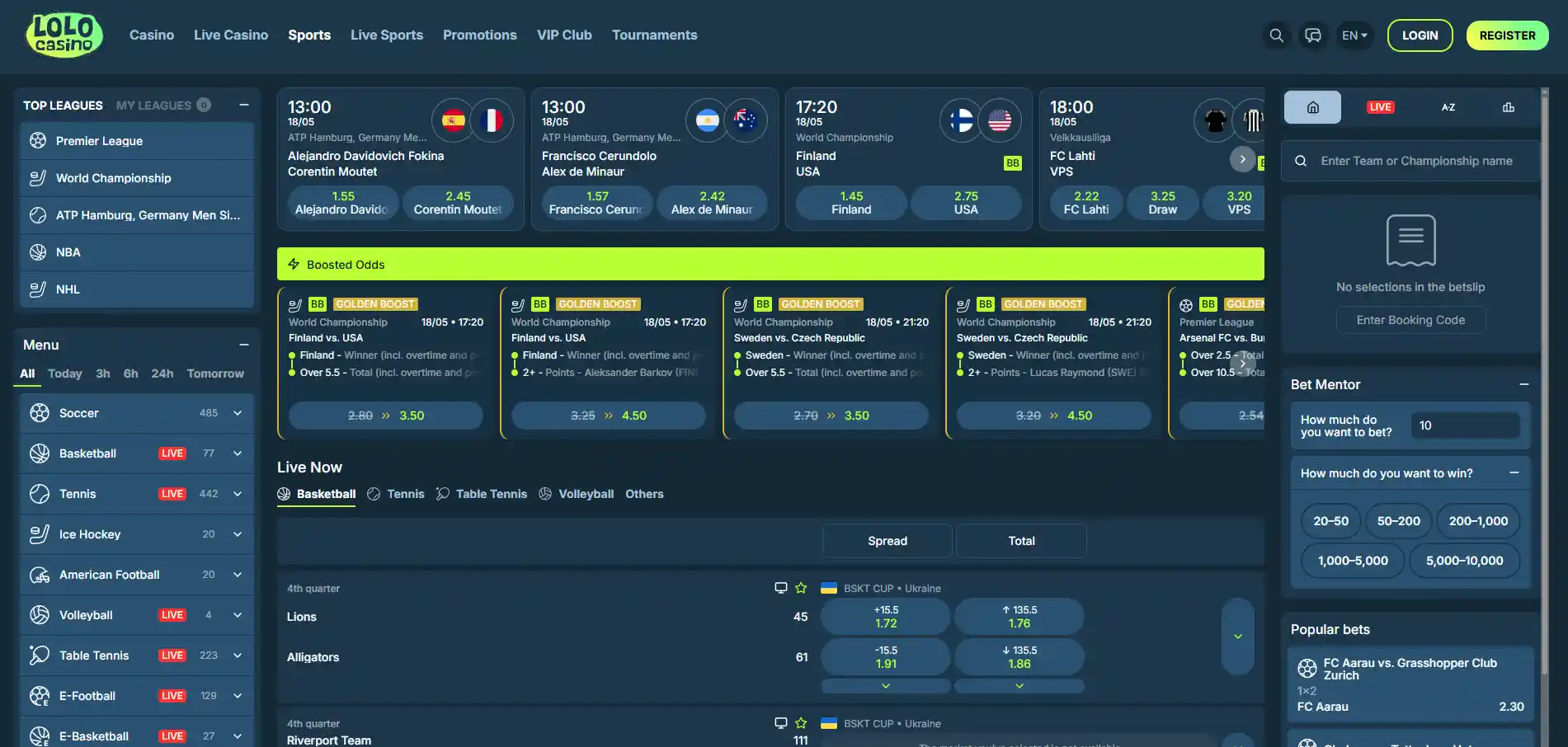The image size is (1568, 747).
Task: Switch to the Tennis live tab
Action: coord(396,494)
